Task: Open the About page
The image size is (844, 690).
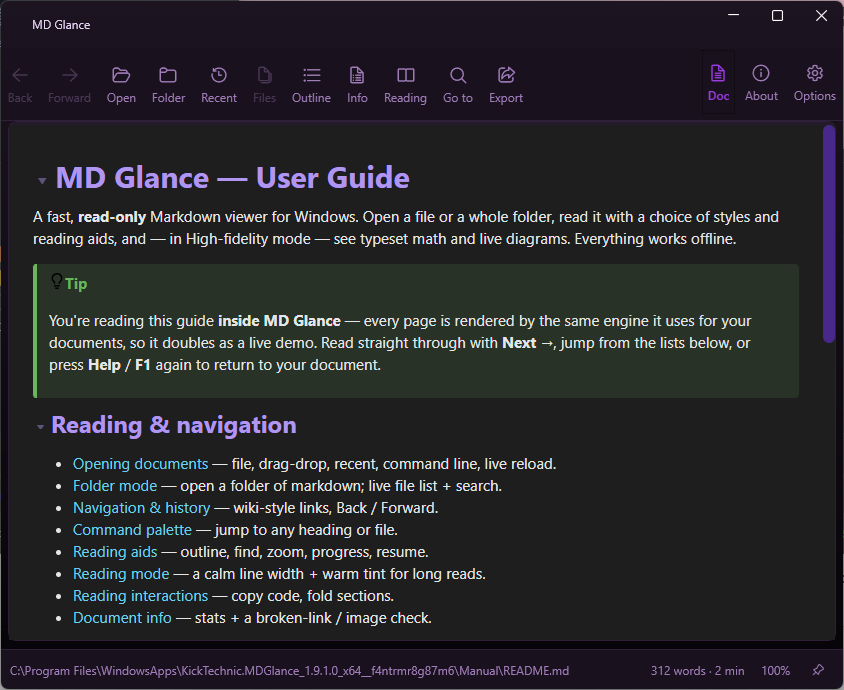Action: tap(761, 82)
